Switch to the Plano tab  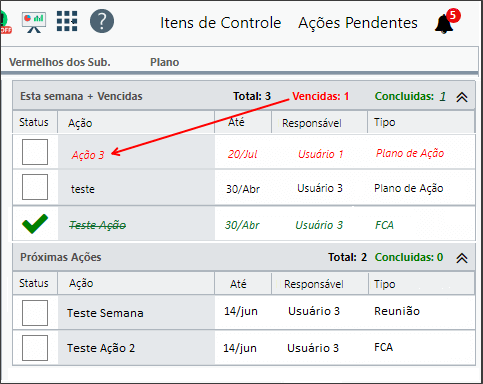(x=164, y=62)
